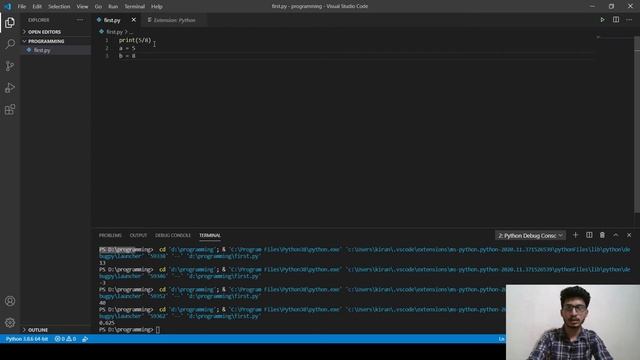Click the editor minimap
This screenshot has width=640, height=360.
coord(614,39)
